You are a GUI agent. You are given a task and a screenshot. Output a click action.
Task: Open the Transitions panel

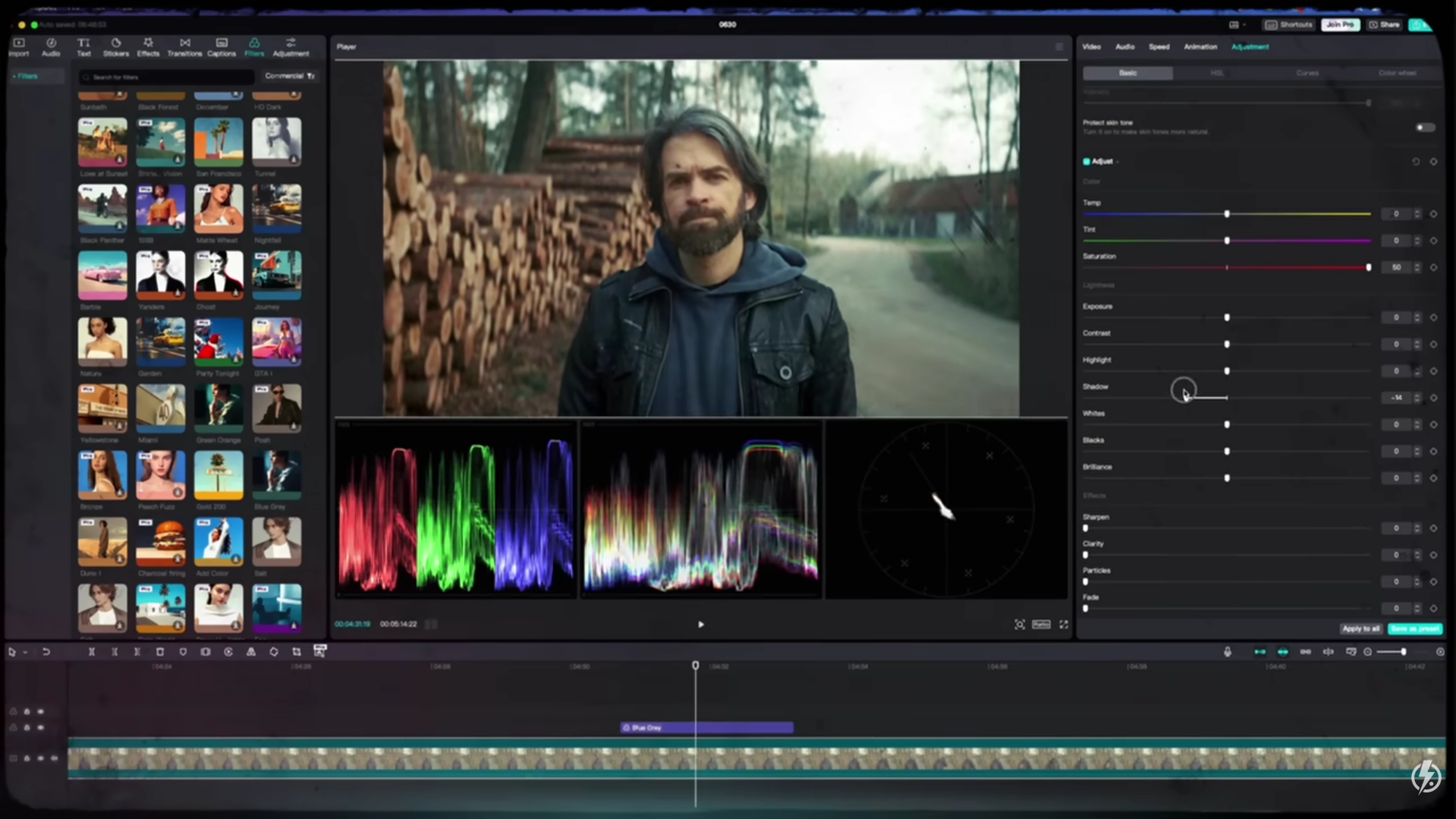[184, 47]
